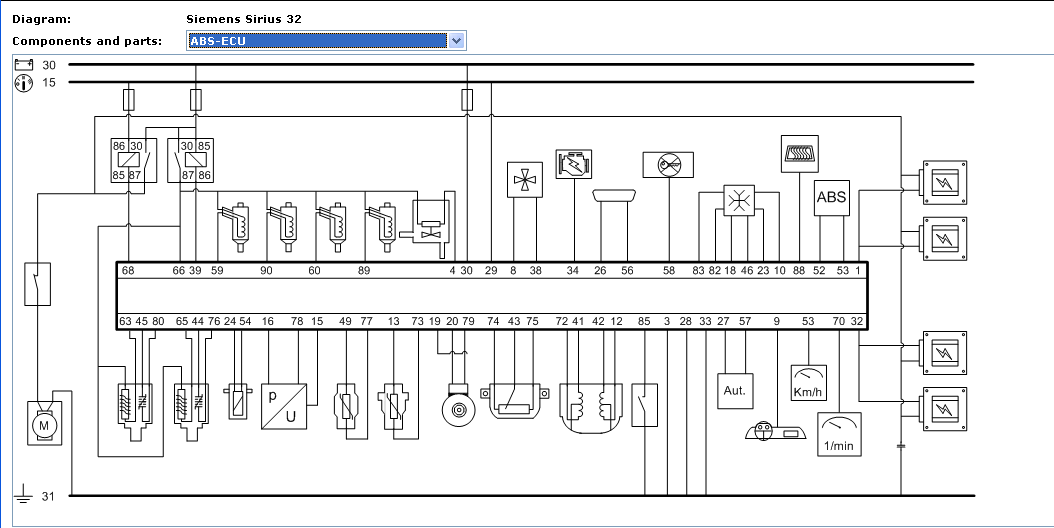Click the fuel injector on pin 60
1054x528 pixels.
pos(331,227)
